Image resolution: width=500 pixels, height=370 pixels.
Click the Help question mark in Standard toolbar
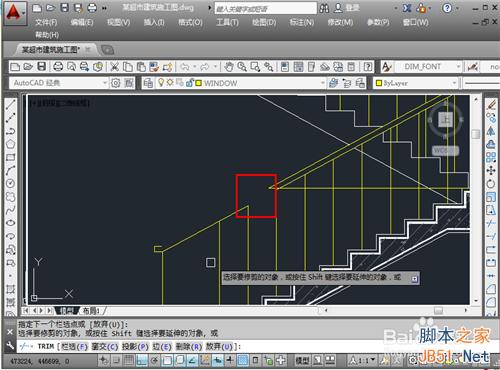(x=368, y=67)
